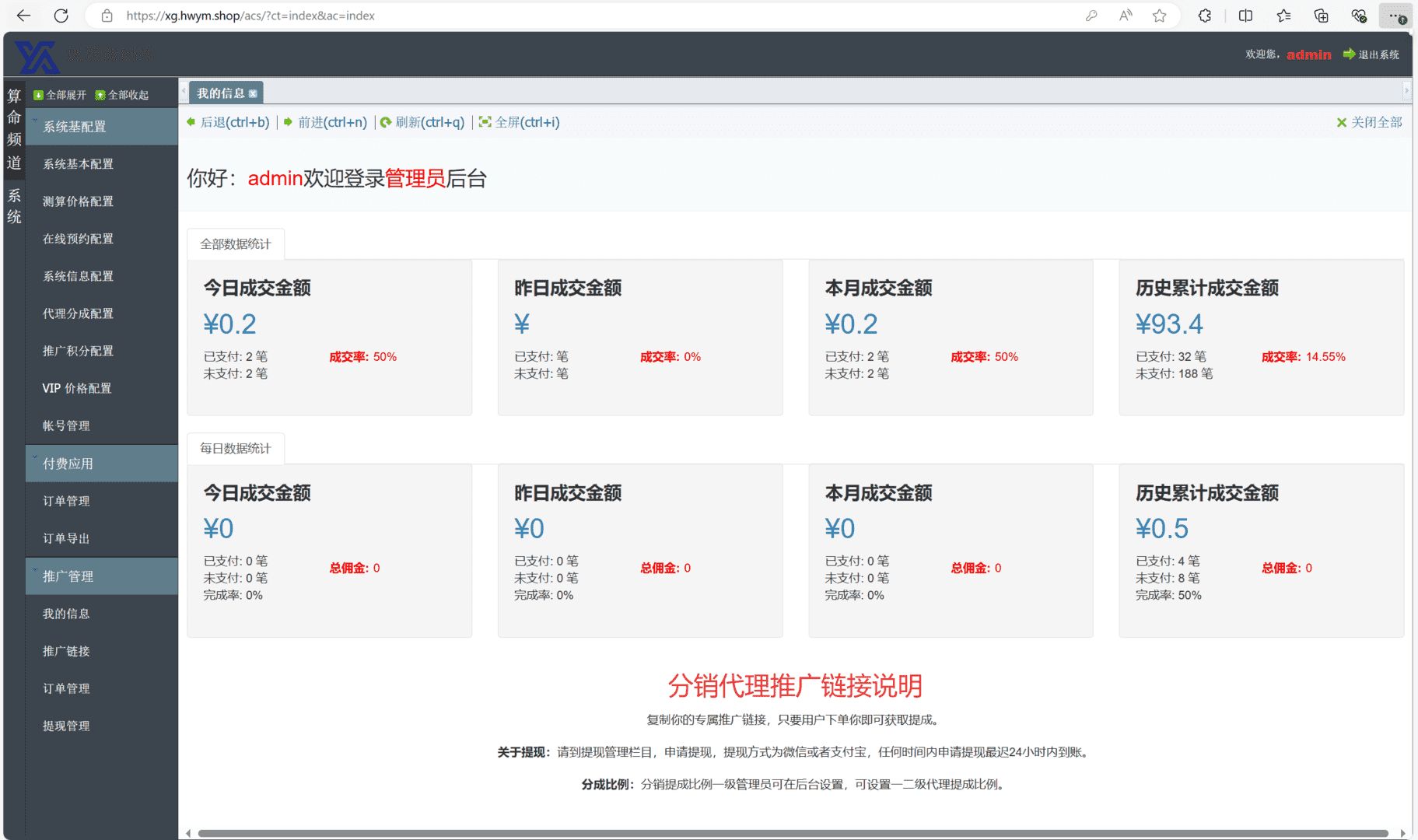Click the 后退 back arrow icon
Image resolution: width=1418 pixels, height=840 pixels.
pos(191,122)
